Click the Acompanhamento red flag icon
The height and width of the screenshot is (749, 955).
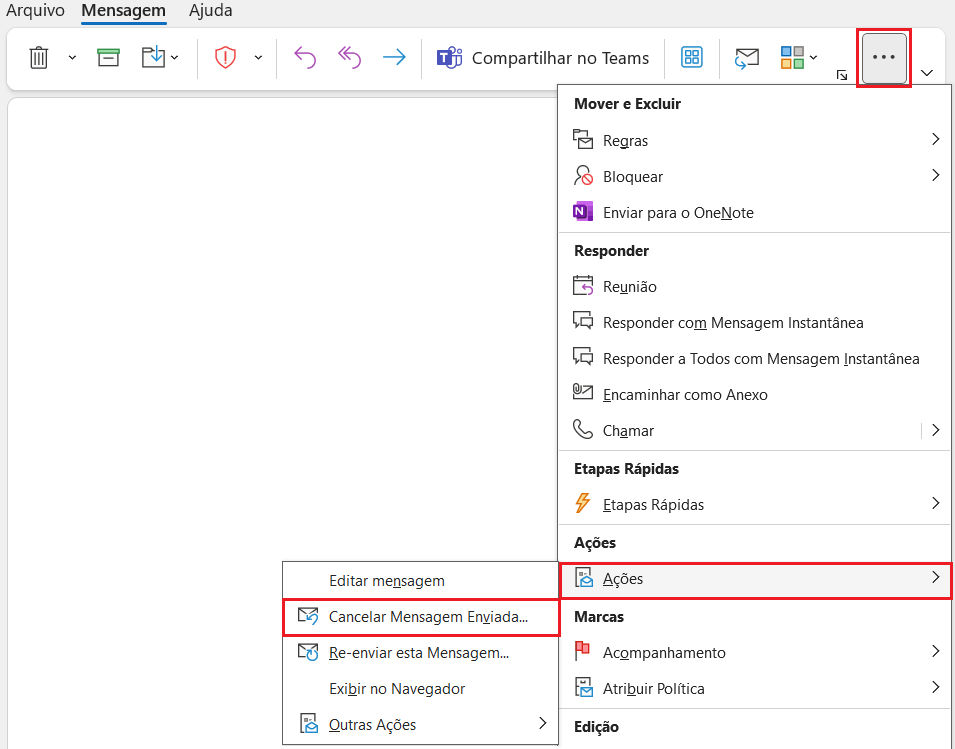tap(582, 651)
